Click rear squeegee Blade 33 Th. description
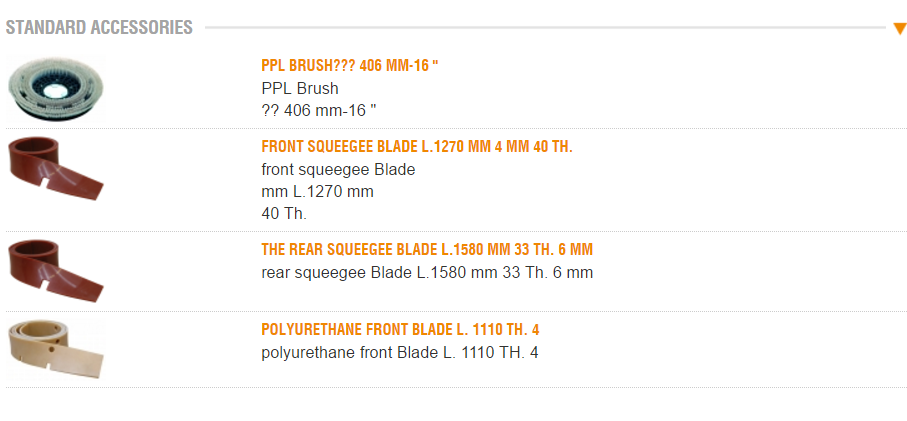Viewport: 907px width, 421px height. [427, 272]
